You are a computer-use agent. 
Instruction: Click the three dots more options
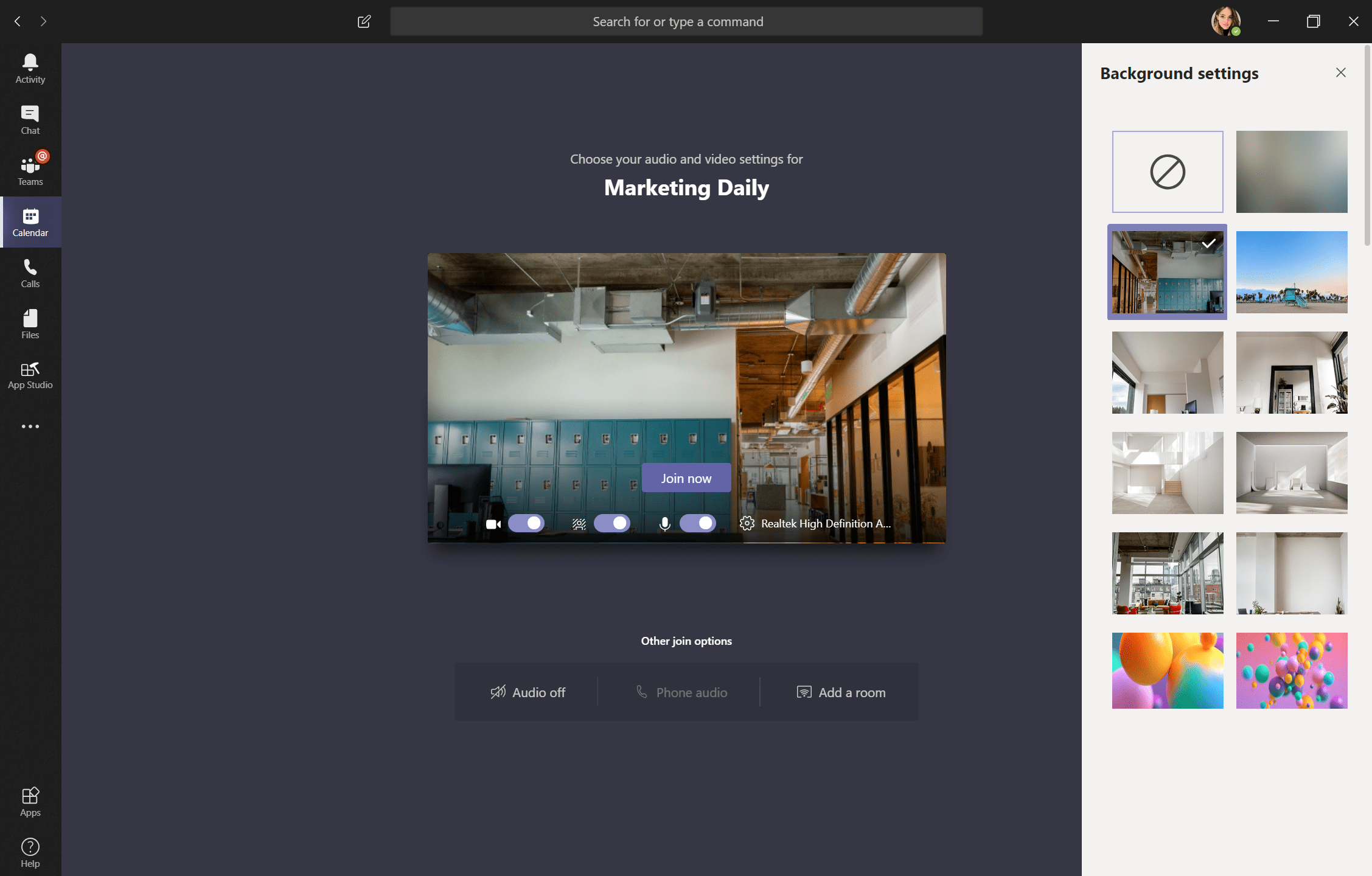pyautogui.click(x=30, y=427)
